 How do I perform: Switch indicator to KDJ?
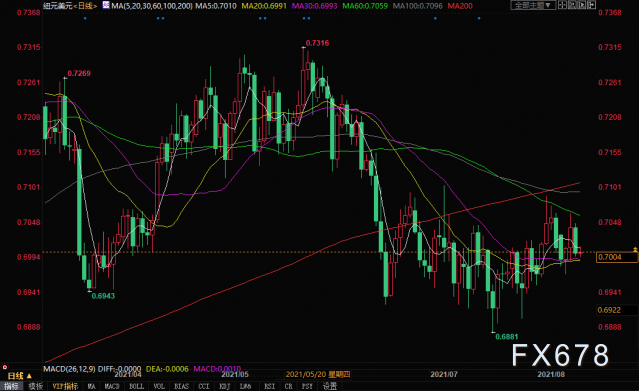224,386
